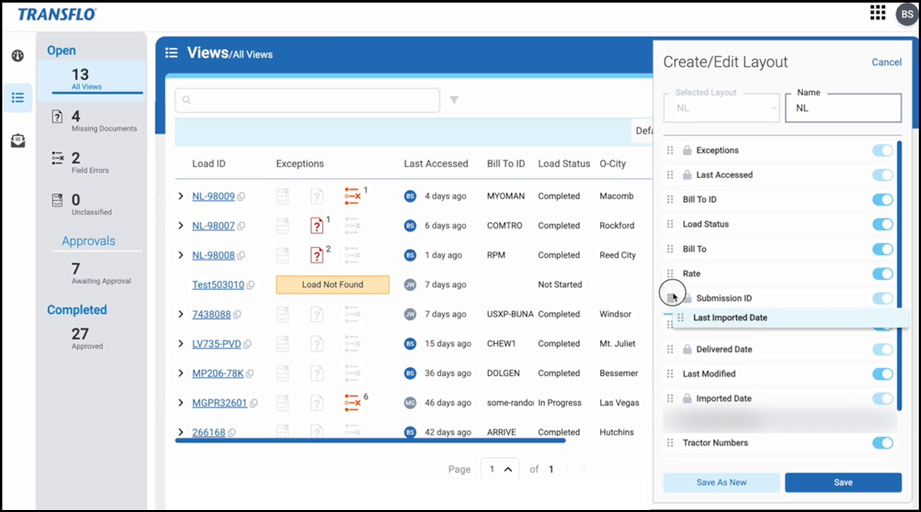
Task: Grab drag handle for Bill To ID
Action: tap(670, 200)
